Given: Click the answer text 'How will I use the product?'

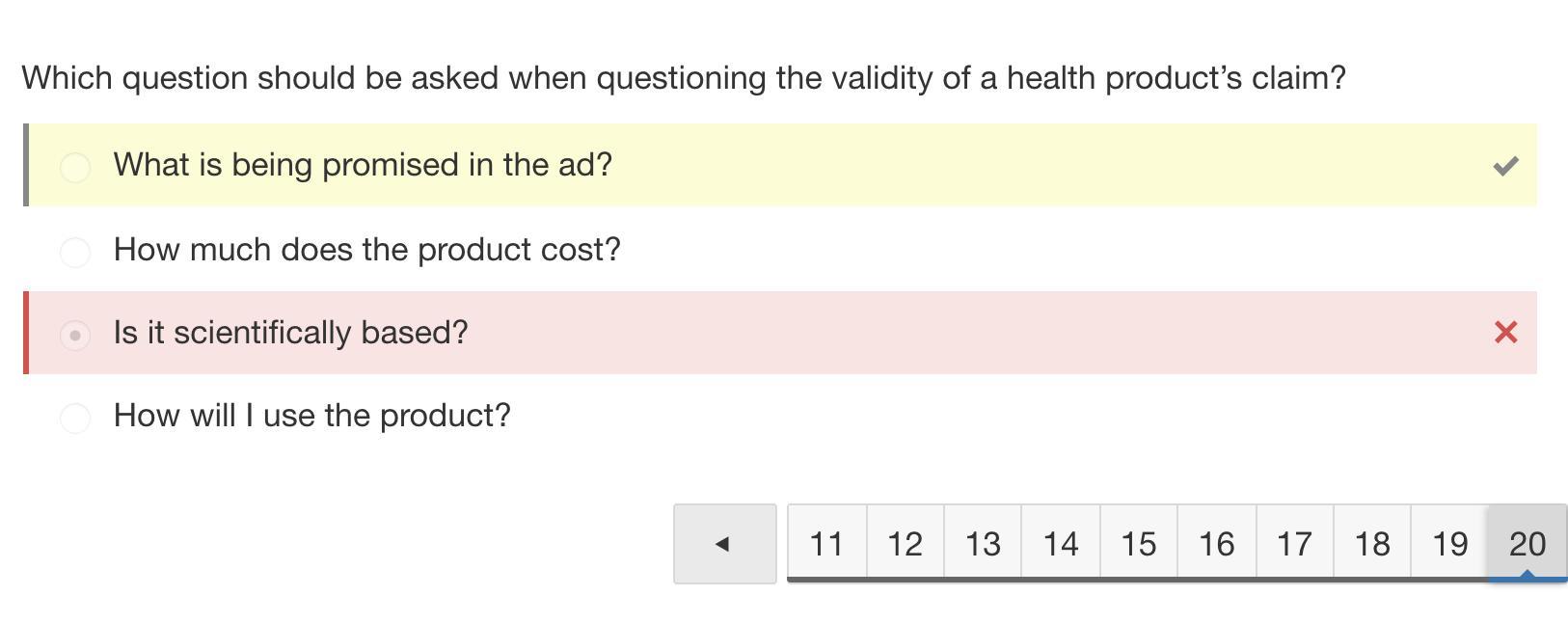Looking at the screenshot, I should (311, 416).
